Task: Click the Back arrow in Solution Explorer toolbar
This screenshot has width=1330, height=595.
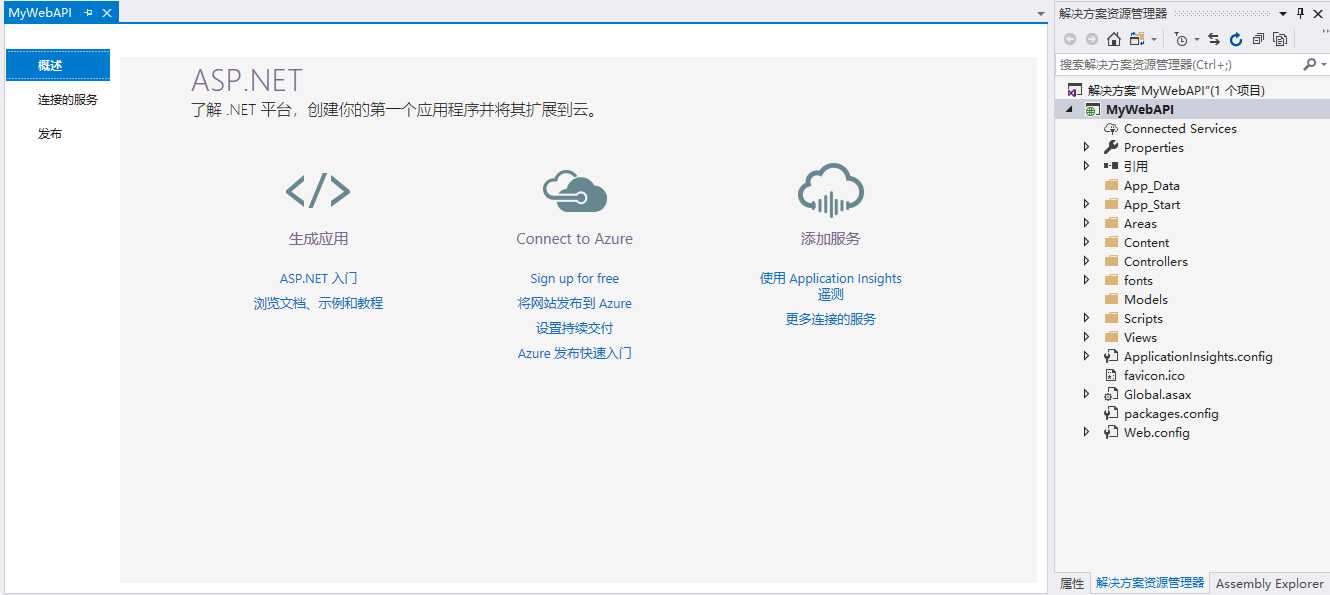Action: [1069, 39]
